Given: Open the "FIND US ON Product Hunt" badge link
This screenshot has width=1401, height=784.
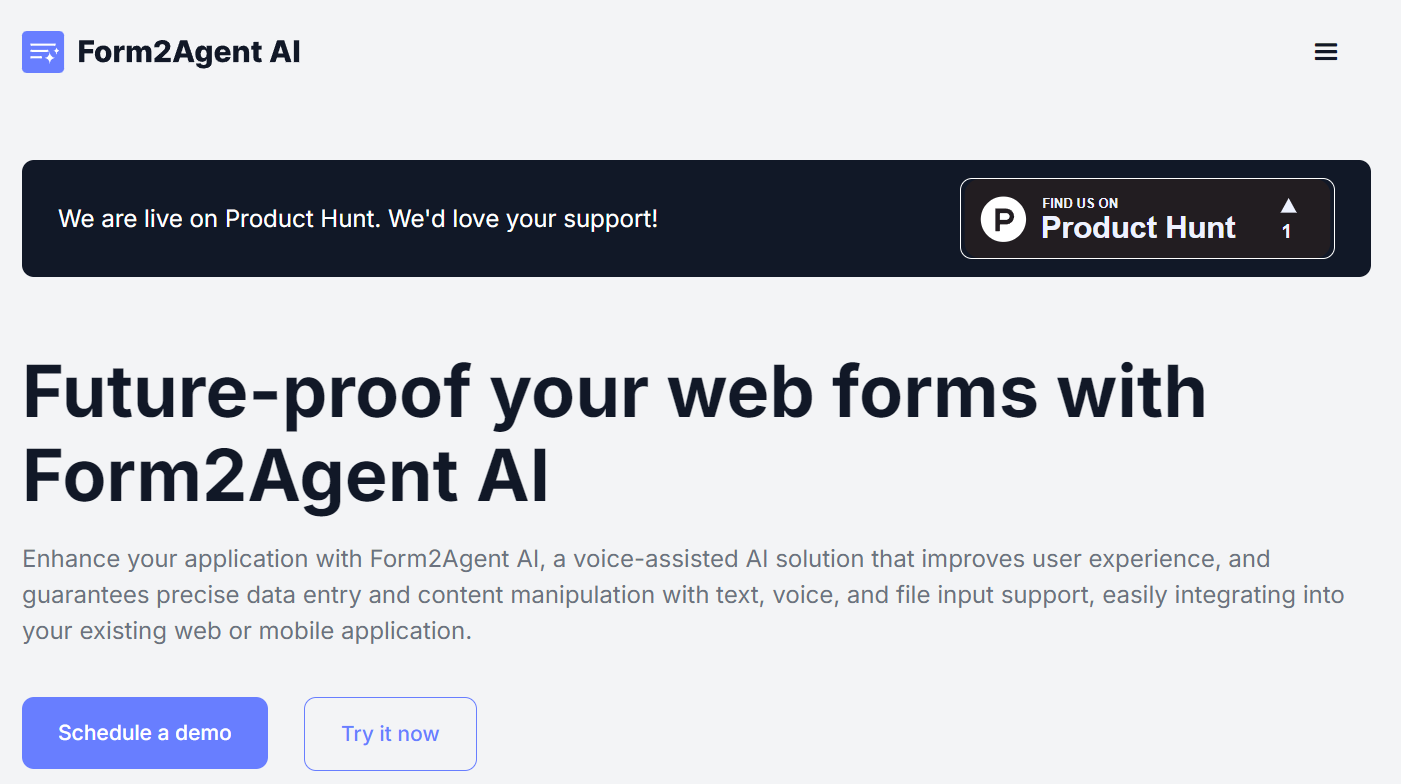Looking at the screenshot, I should pos(1146,218).
